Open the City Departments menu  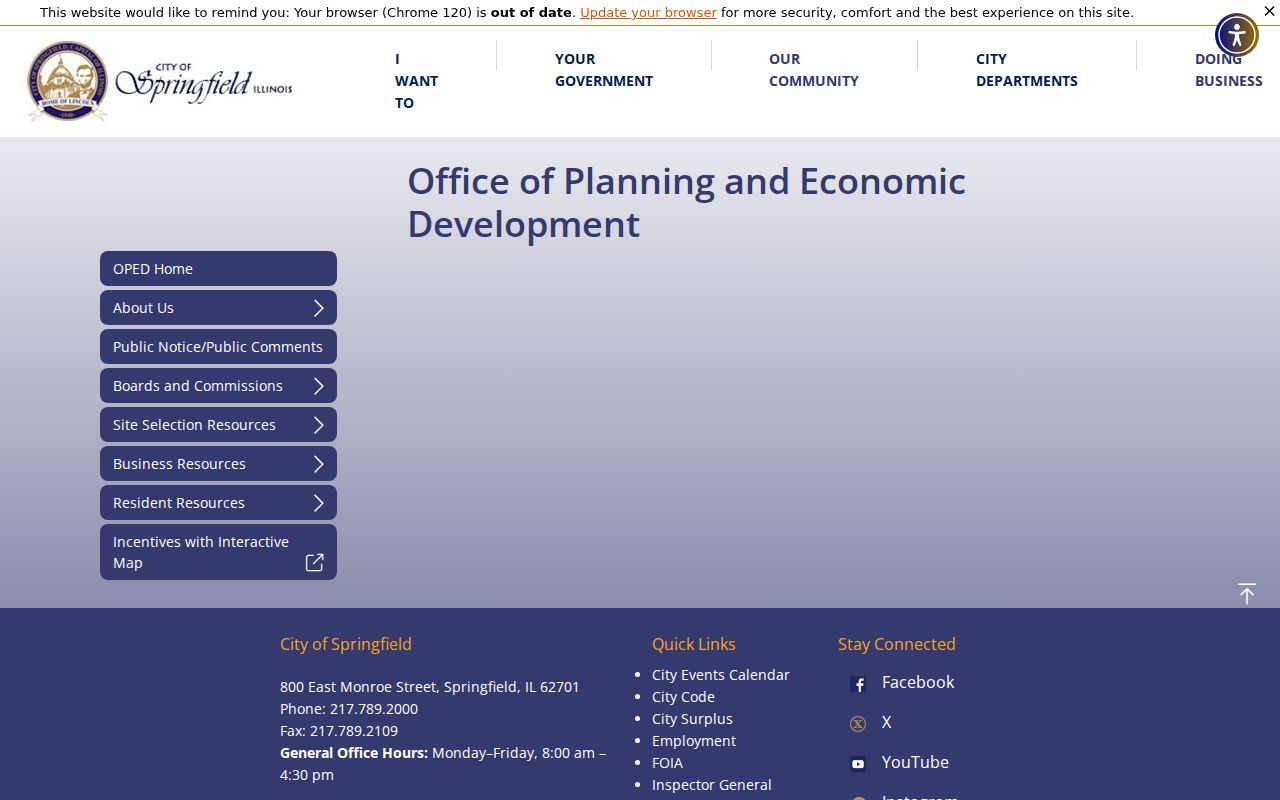point(1027,70)
